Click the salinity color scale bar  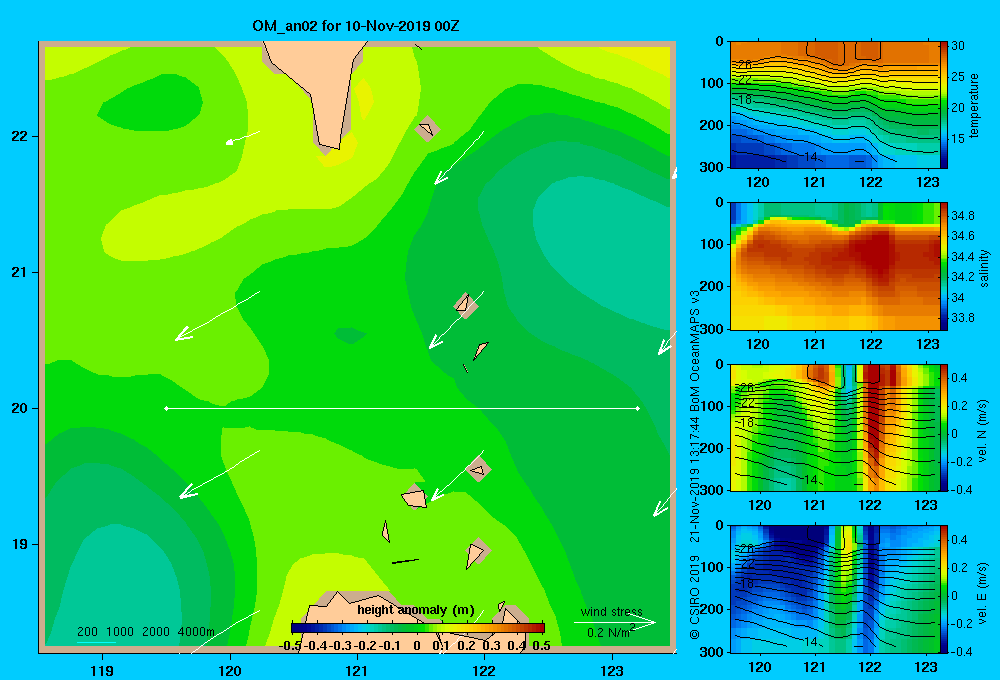[x=944, y=266]
